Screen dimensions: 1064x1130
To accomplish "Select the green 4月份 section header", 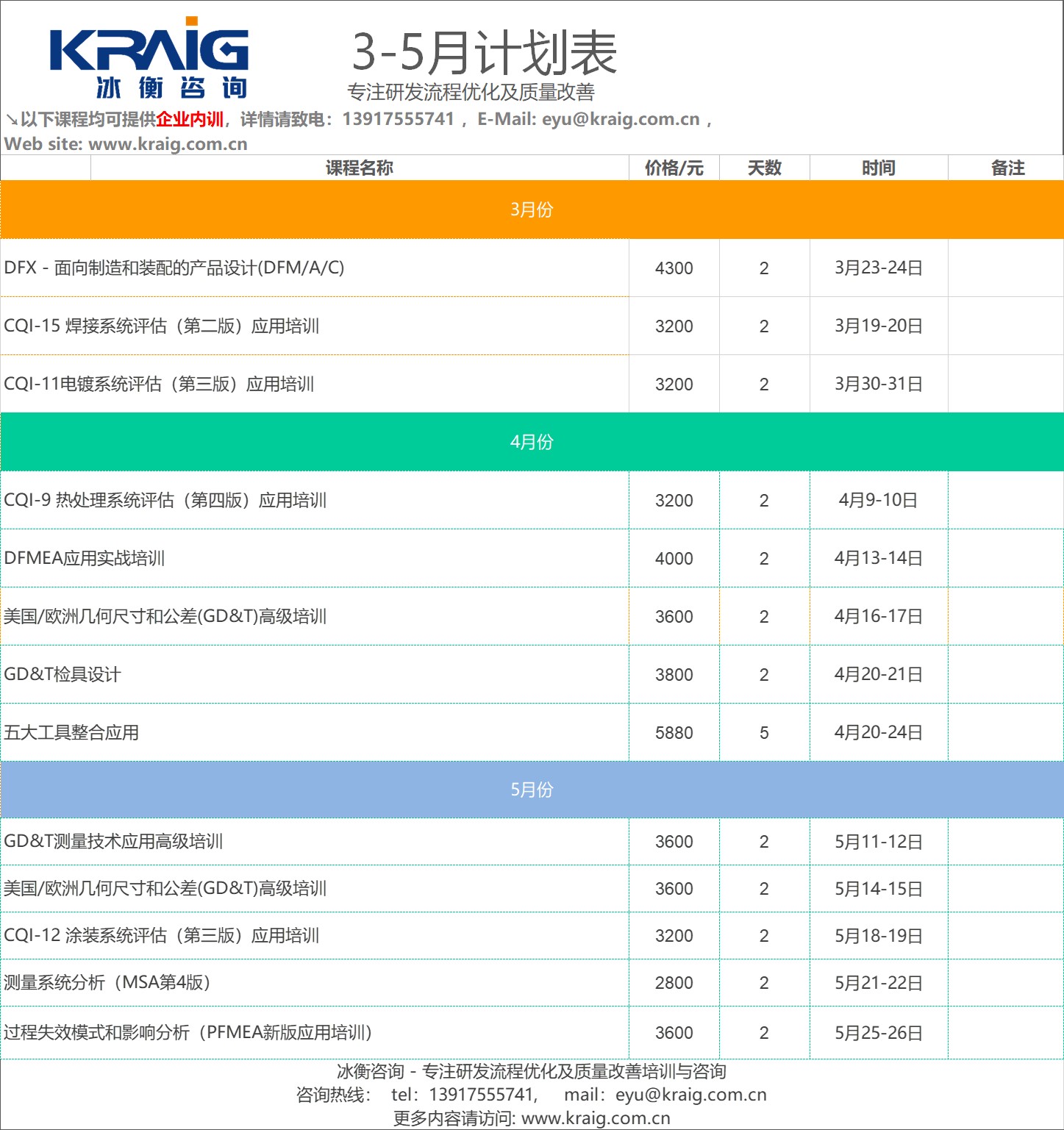I will click(532, 442).
